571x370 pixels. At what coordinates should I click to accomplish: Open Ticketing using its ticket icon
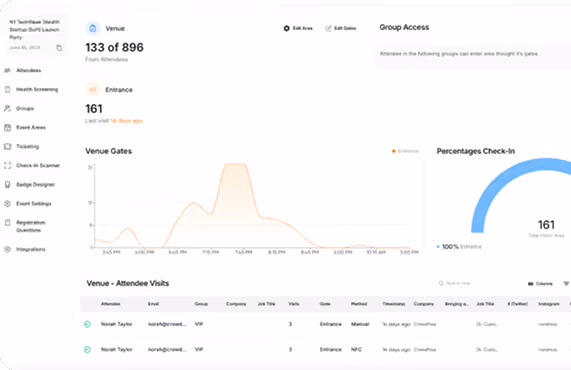(7, 146)
